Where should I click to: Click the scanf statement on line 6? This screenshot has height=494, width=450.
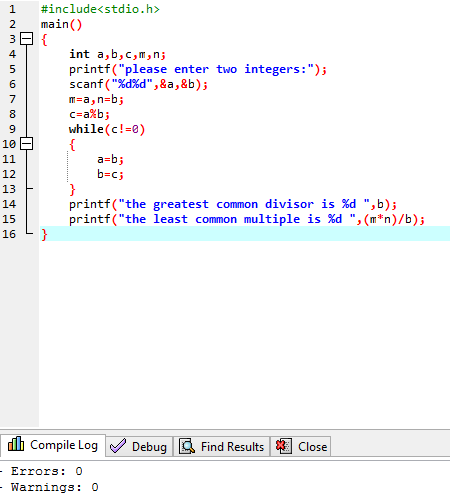tap(138, 84)
